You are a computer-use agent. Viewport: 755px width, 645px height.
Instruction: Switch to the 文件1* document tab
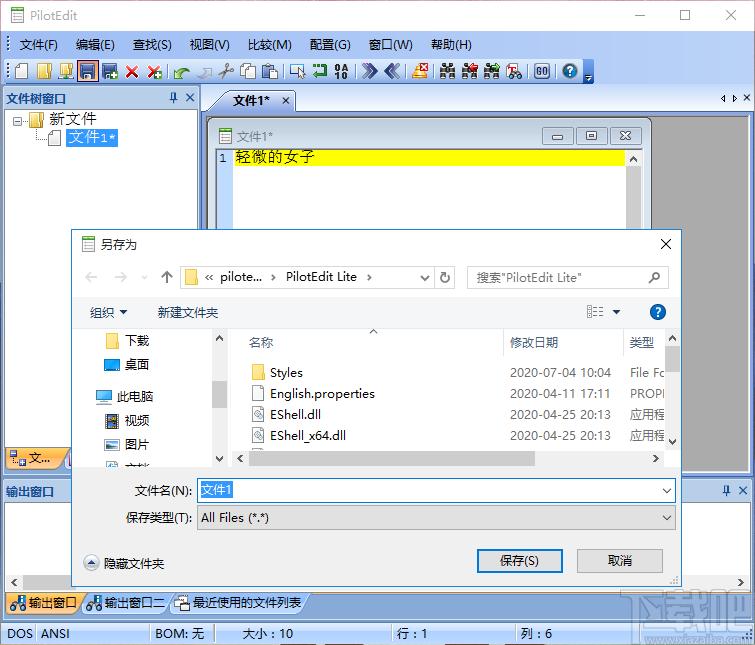pyautogui.click(x=251, y=100)
